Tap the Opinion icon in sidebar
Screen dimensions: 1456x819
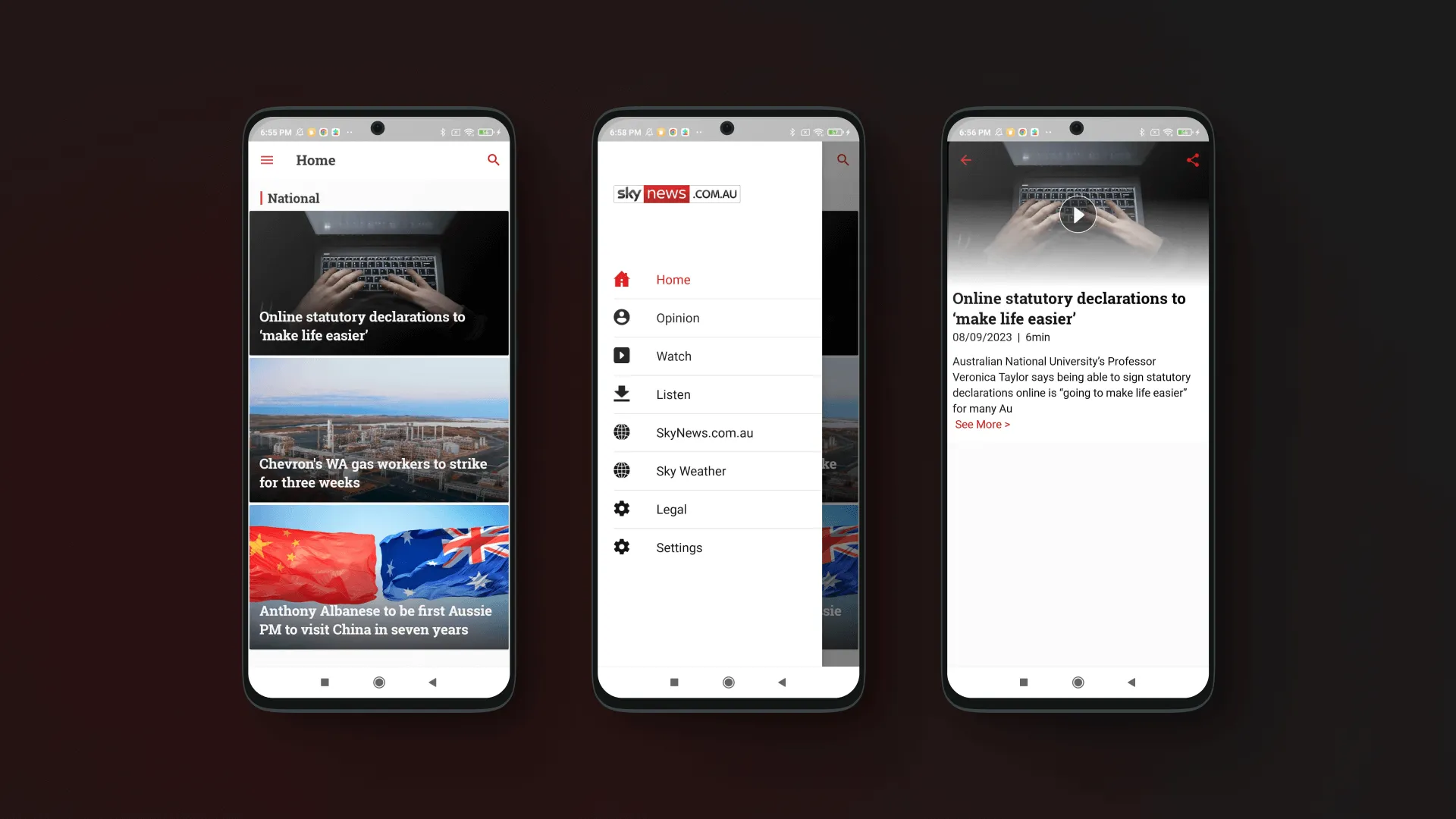pos(620,317)
